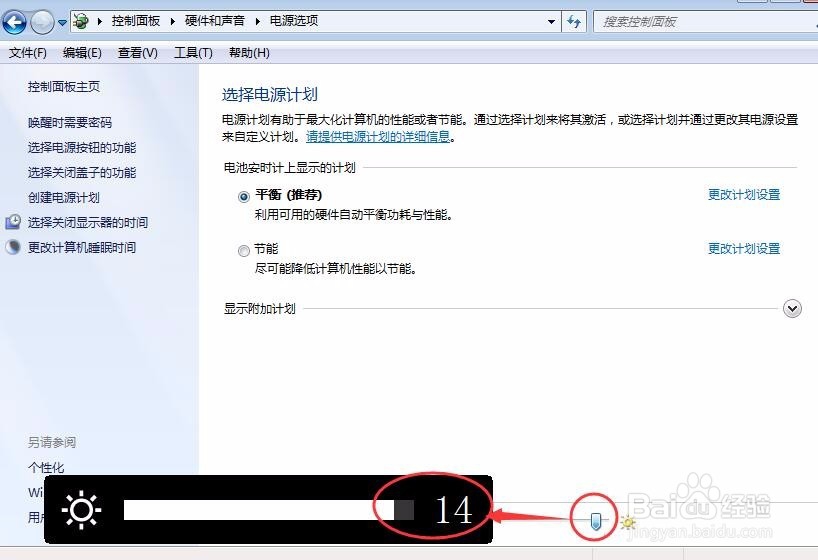Expand arrow after 控制面板 breadcrumb
818x560 pixels.
(x=172, y=21)
